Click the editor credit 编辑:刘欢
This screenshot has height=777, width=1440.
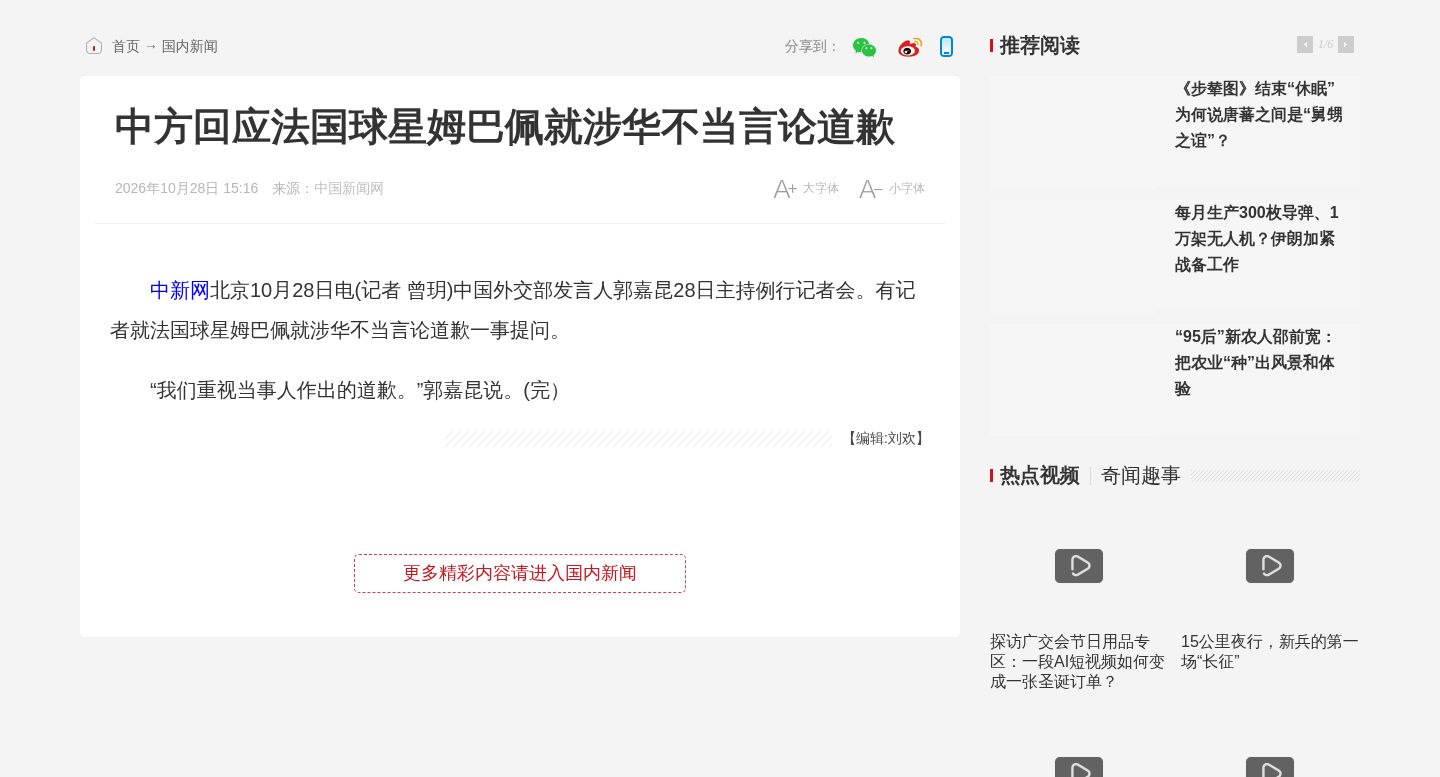885,438
